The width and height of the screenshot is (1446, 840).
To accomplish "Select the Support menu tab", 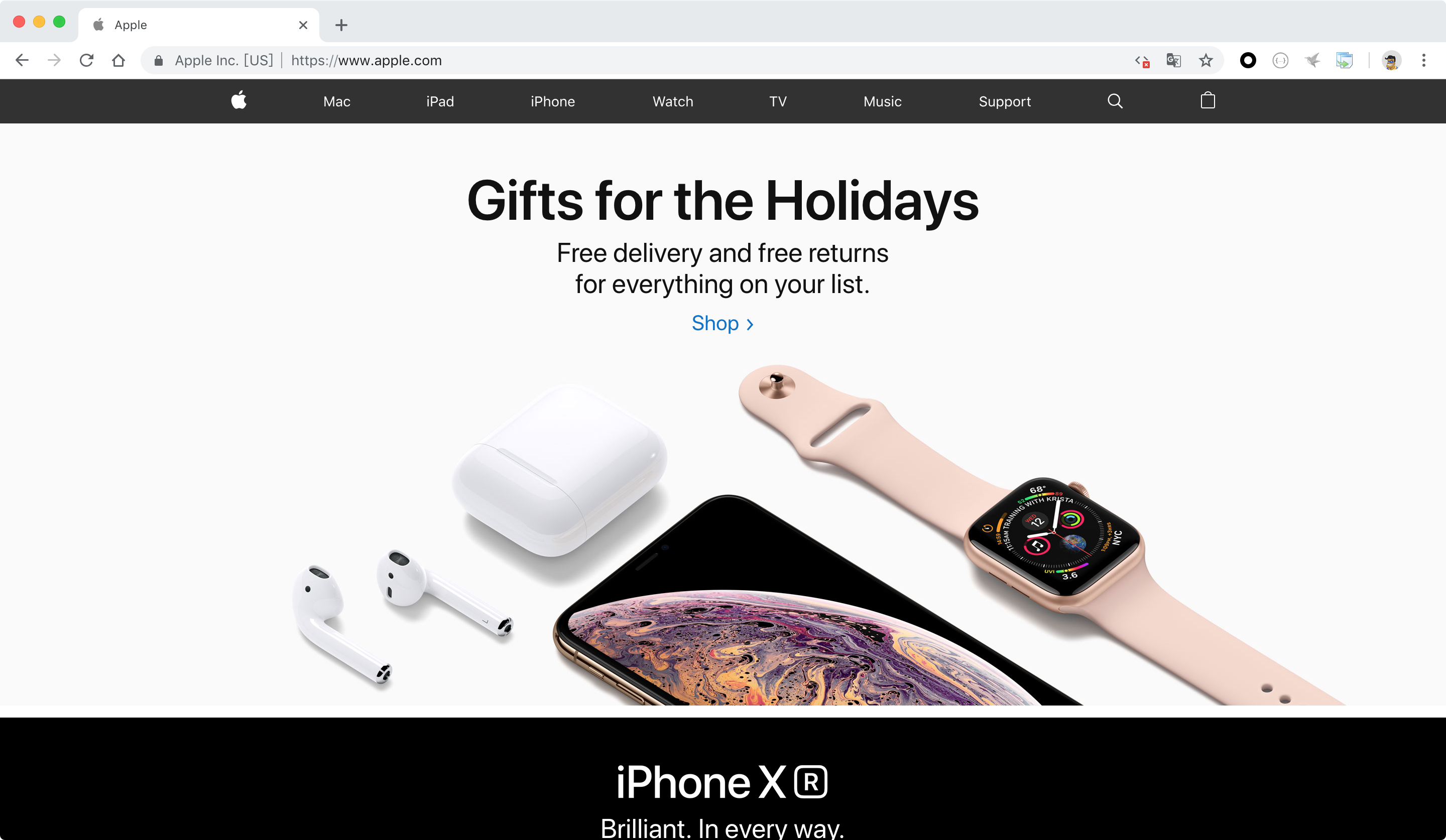I will coord(1004,101).
